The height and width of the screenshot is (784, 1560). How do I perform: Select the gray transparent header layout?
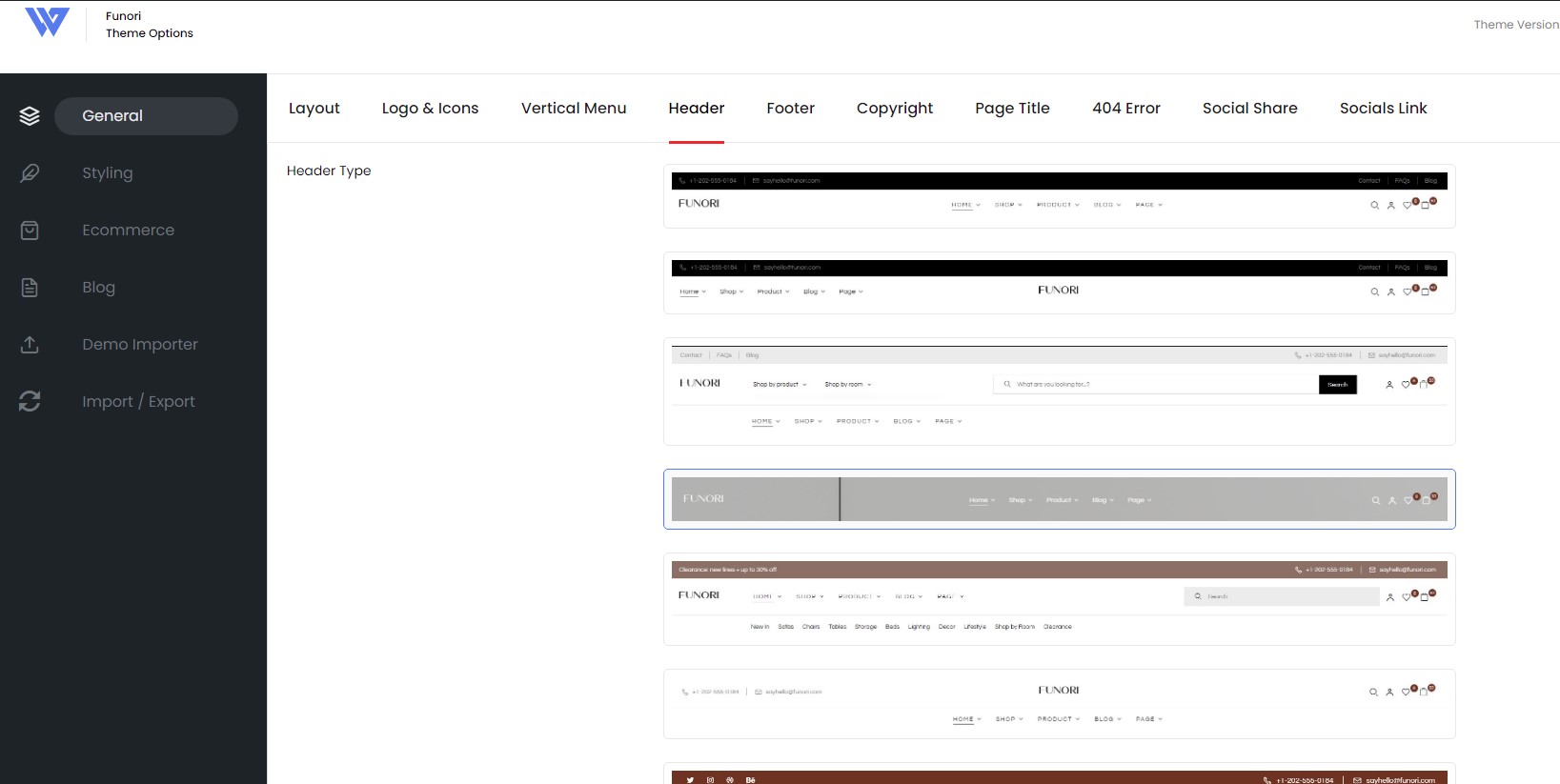pyautogui.click(x=1060, y=499)
